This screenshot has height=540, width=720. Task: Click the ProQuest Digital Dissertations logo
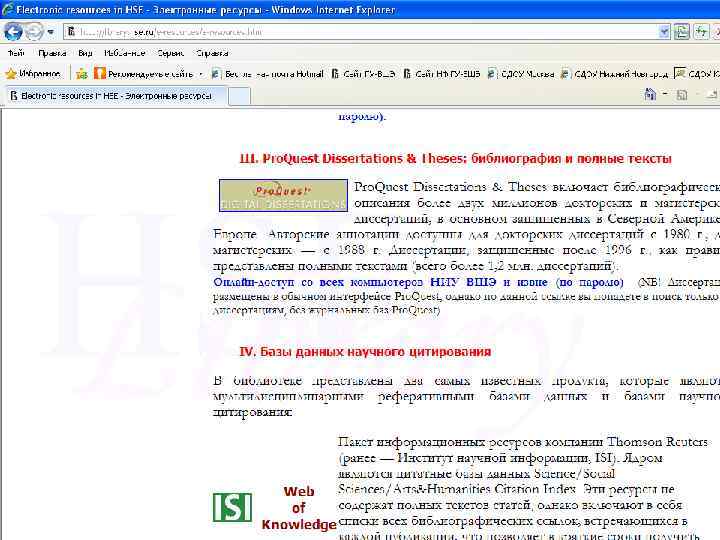point(283,196)
